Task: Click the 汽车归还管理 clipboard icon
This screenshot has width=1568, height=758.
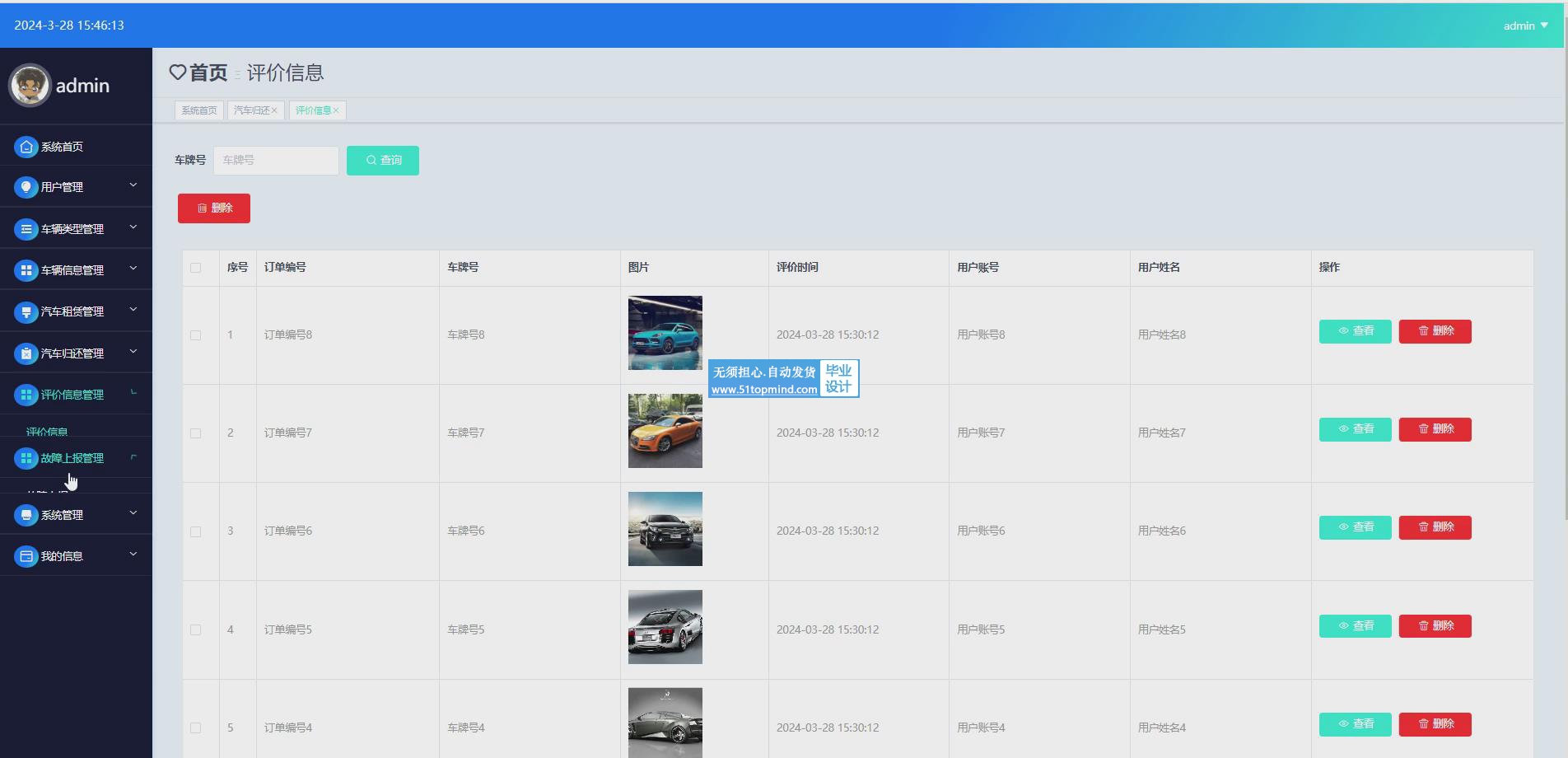Action: (26, 353)
